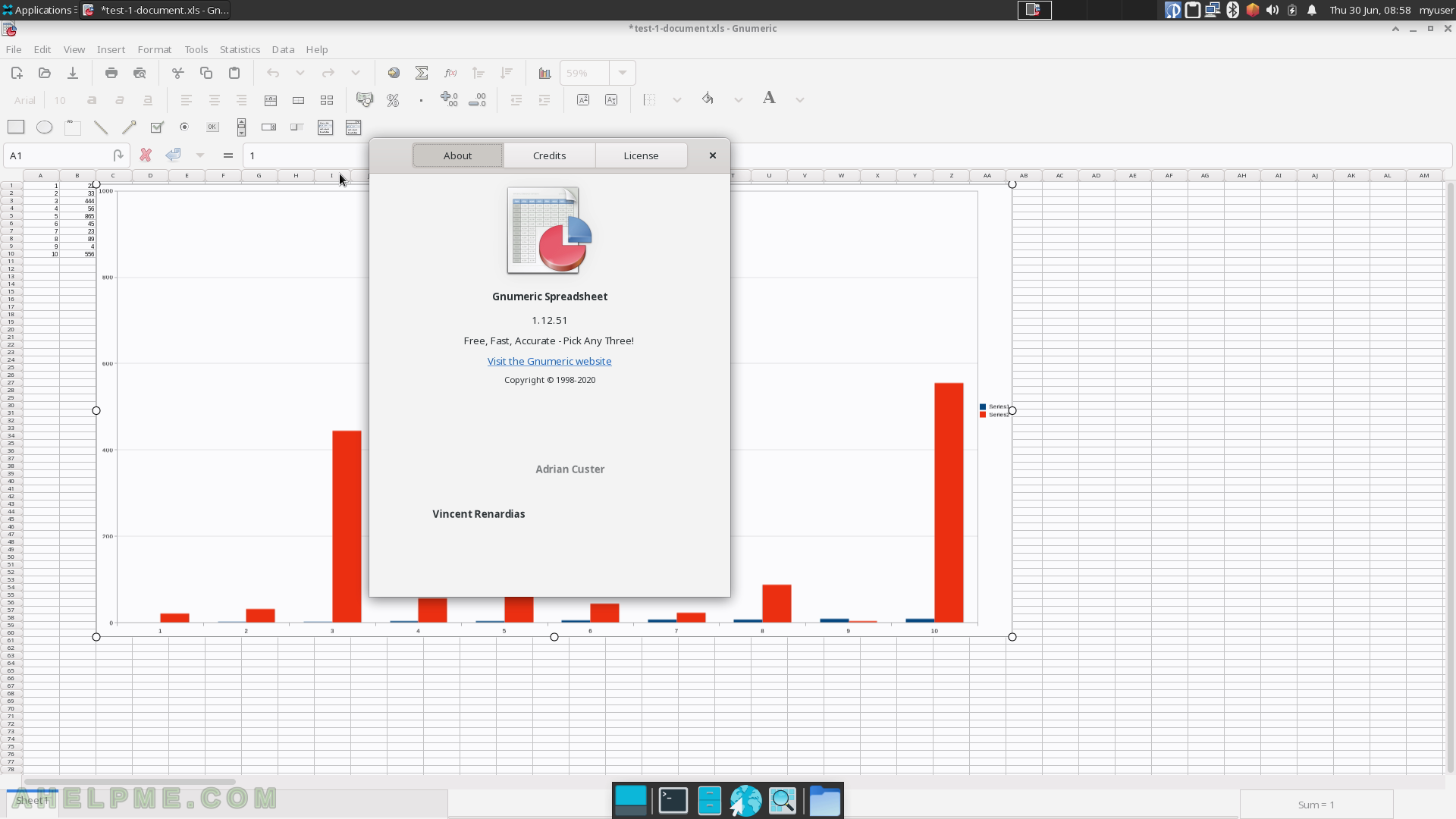Open the borders style dropdown arrow
1456x819 pixels.
(x=677, y=100)
